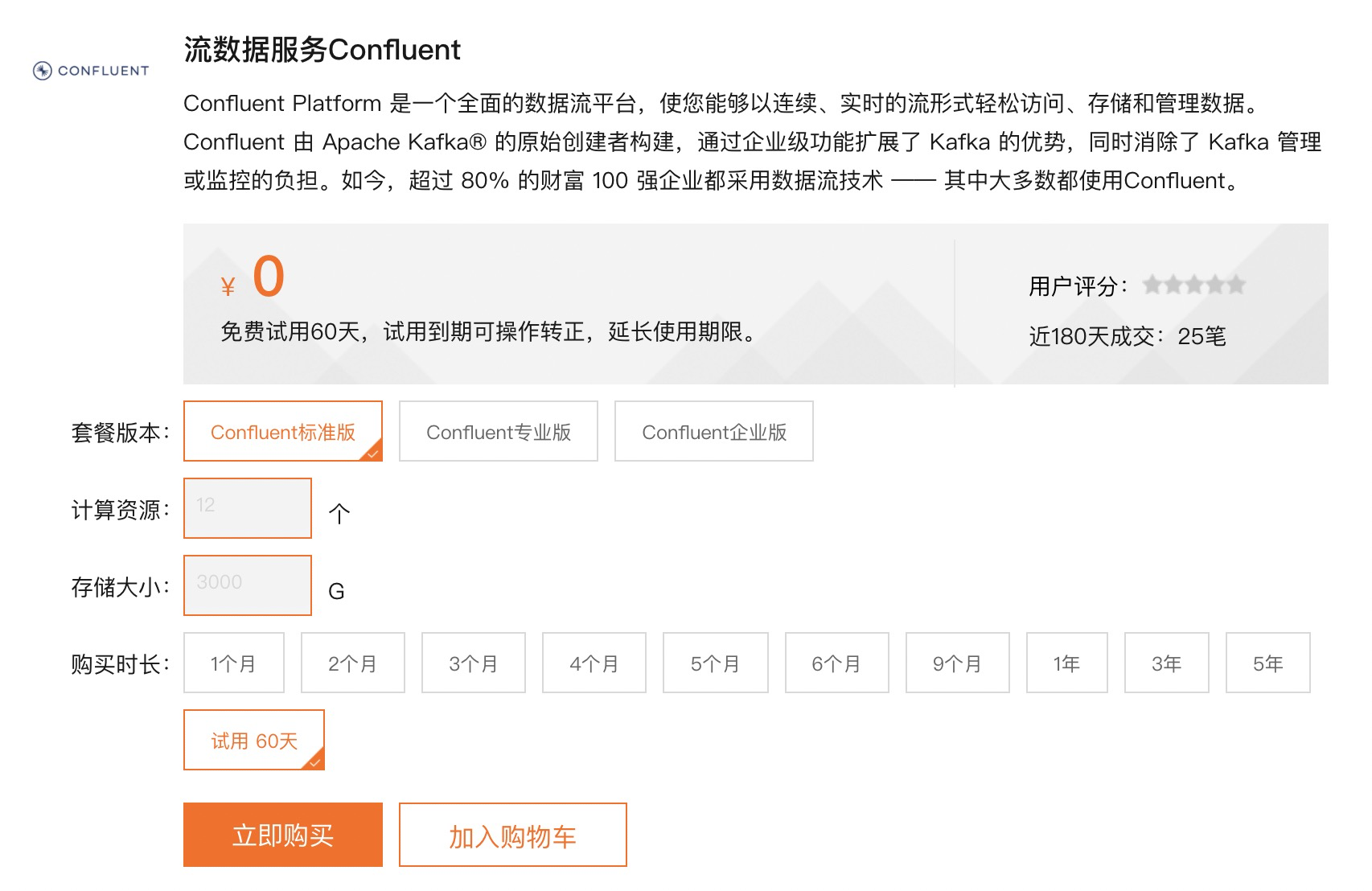Click the 套餐版本 label
Viewport: 1372px width, 891px height.
point(121,433)
